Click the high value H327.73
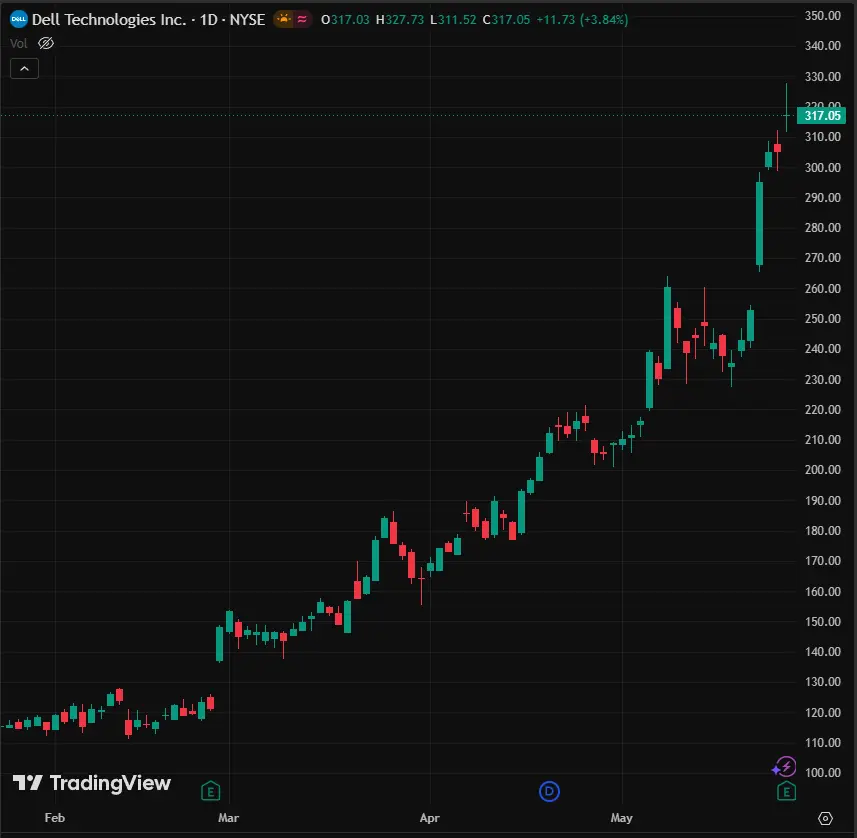 pos(400,20)
